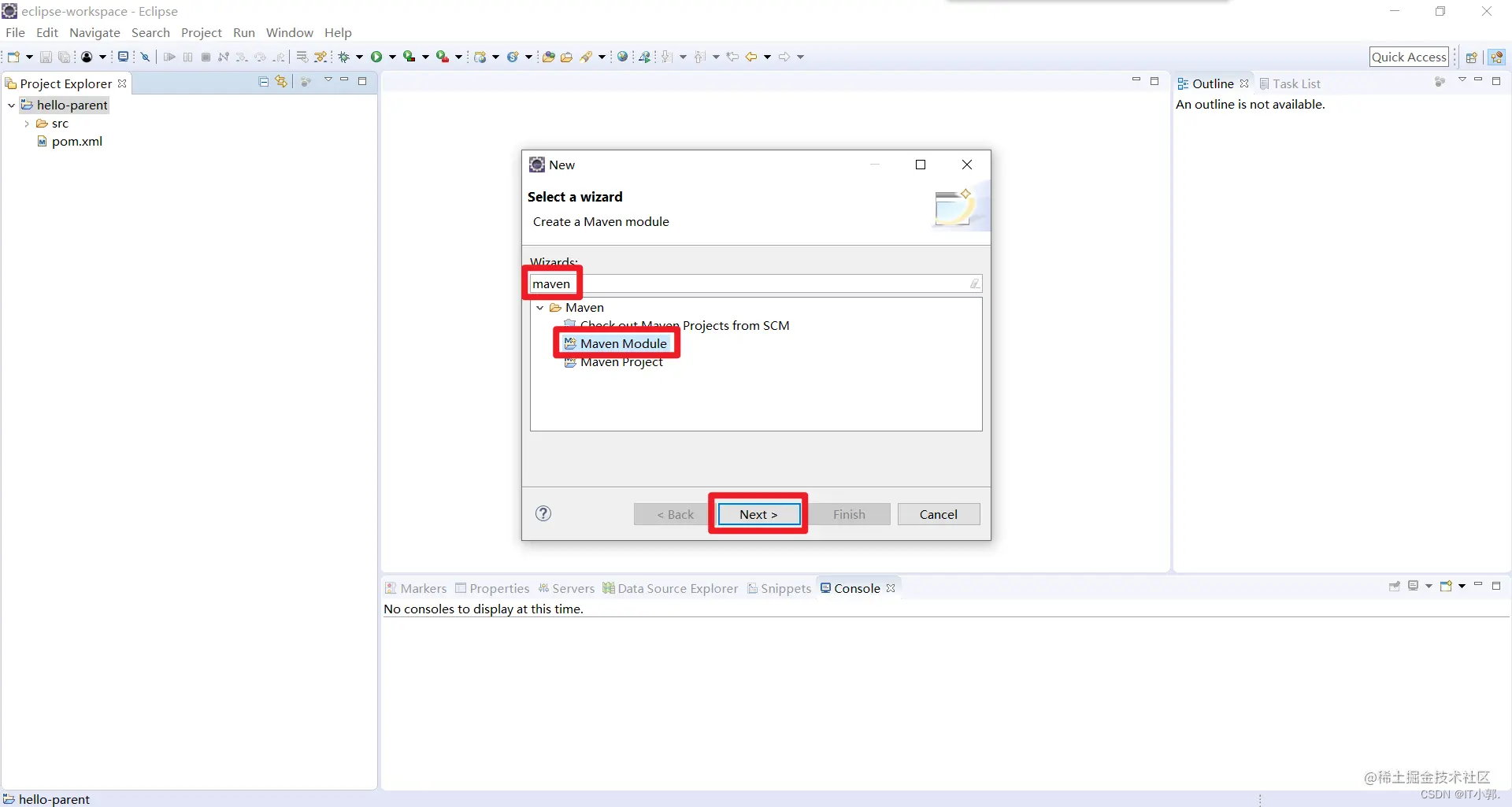This screenshot has width=1512, height=807.
Task: Toggle Focus on Active Task in Outline view
Action: point(1440,82)
